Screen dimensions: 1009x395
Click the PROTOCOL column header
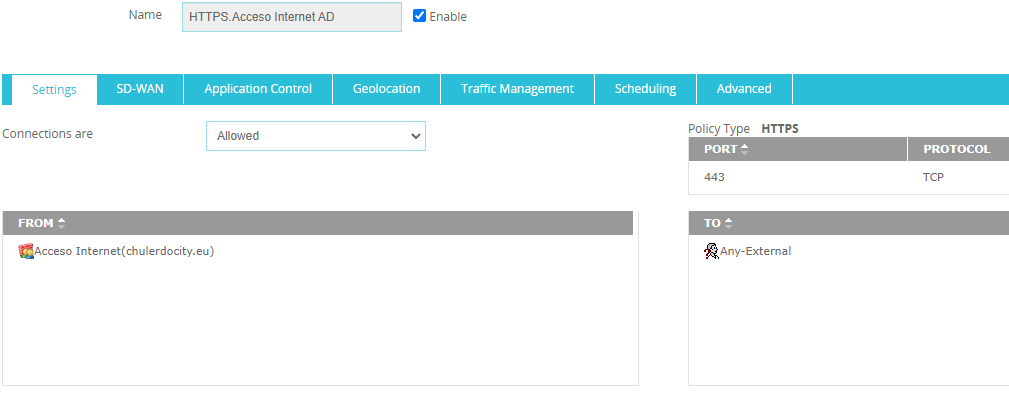(x=958, y=149)
